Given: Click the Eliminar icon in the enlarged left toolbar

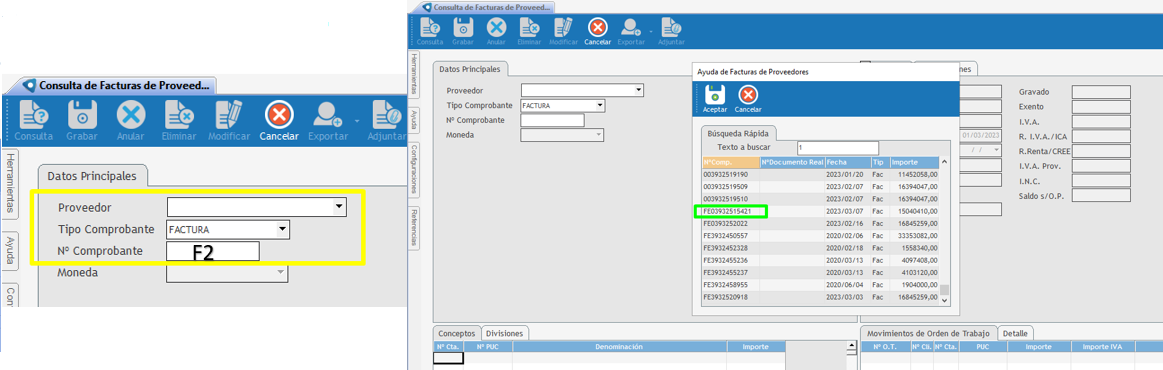Looking at the screenshot, I should tap(179, 116).
